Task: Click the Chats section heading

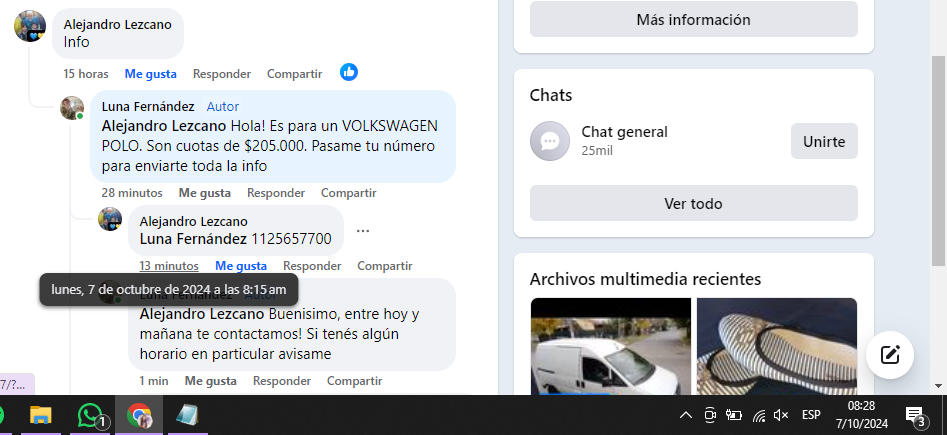Action: coord(551,95)
